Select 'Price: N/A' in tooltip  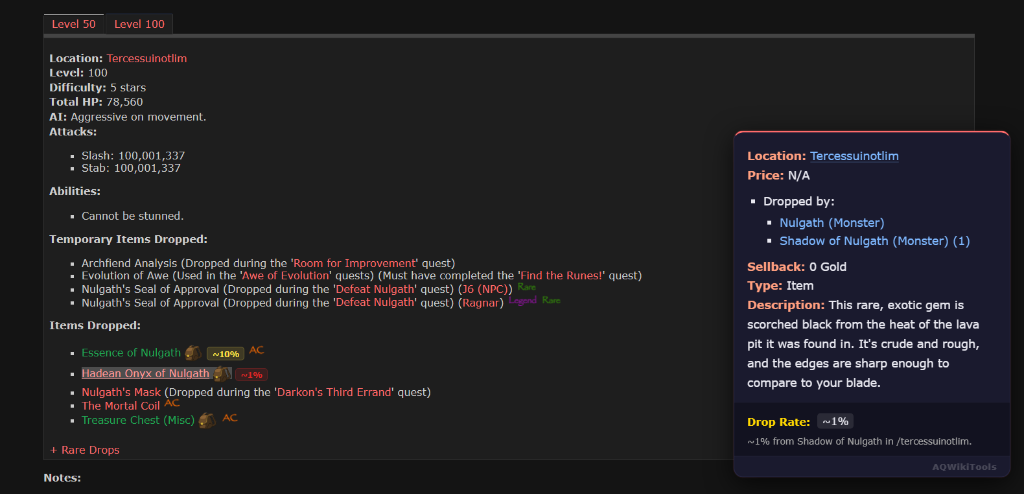(x=778, y=176)
